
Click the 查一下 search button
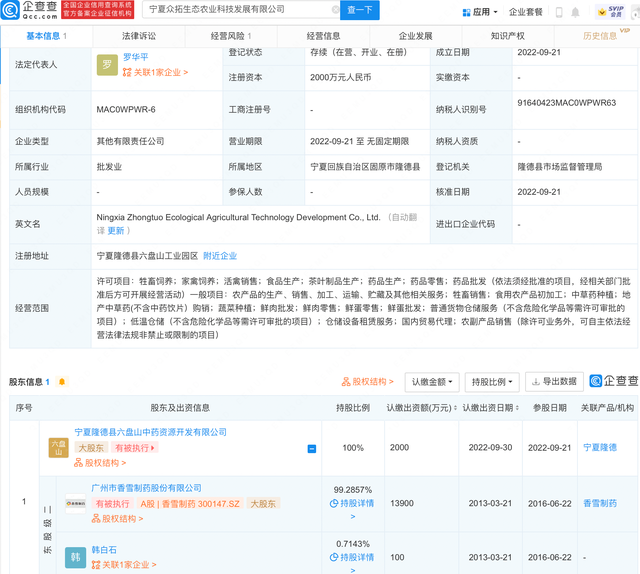click(x=359, y=10)
